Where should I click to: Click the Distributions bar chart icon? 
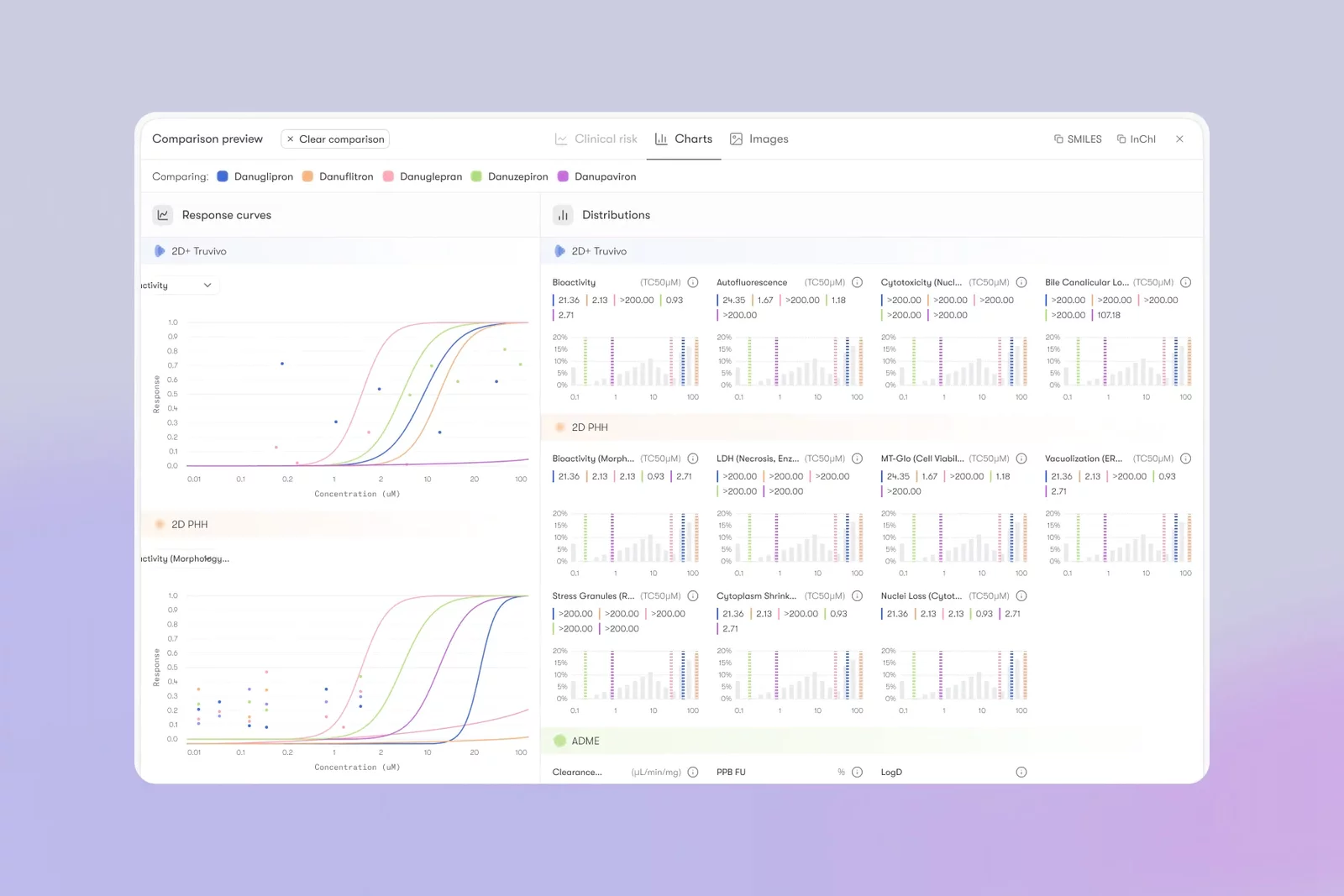[563, 215]
